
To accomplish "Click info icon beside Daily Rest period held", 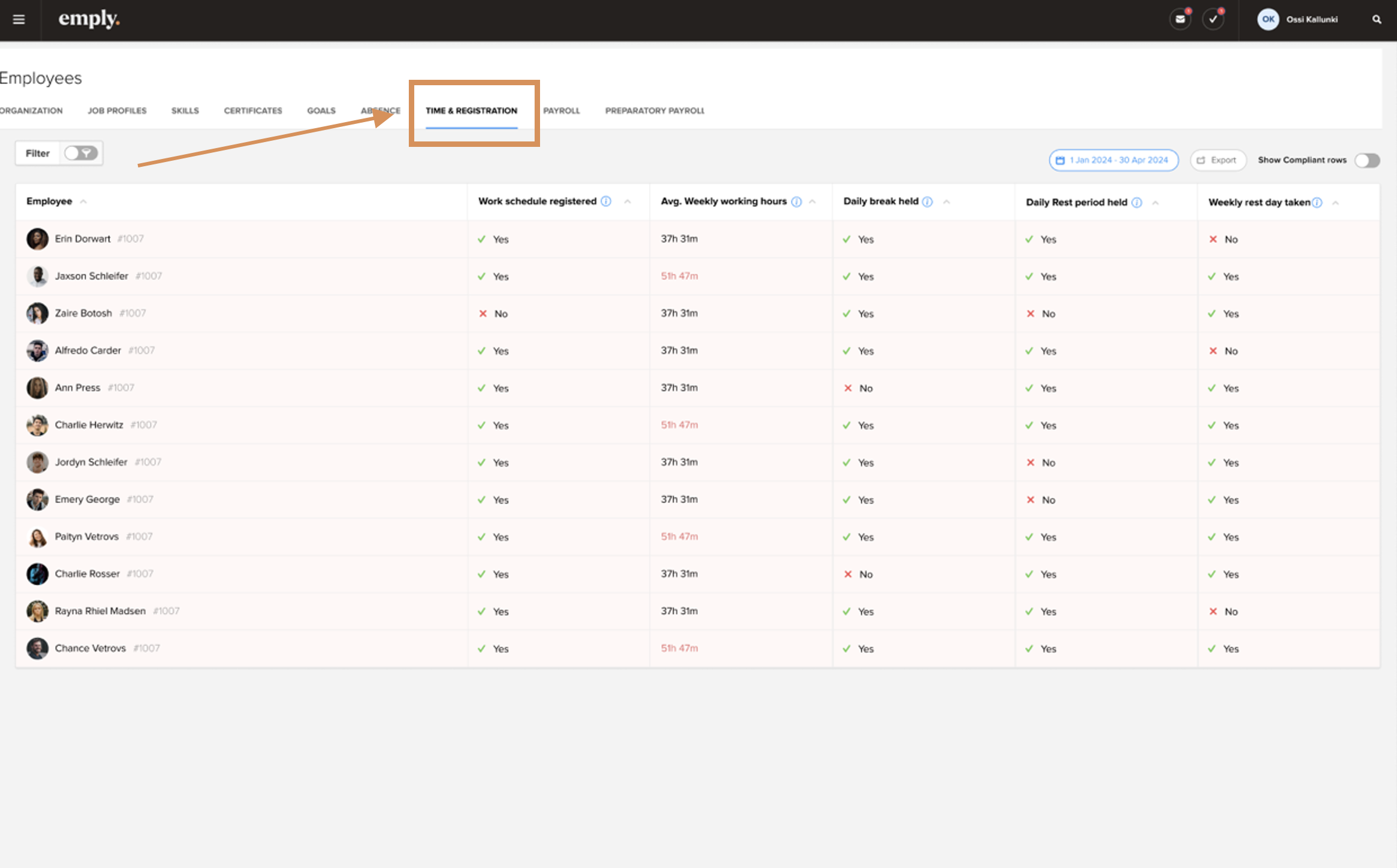I will coord(1137,202).
